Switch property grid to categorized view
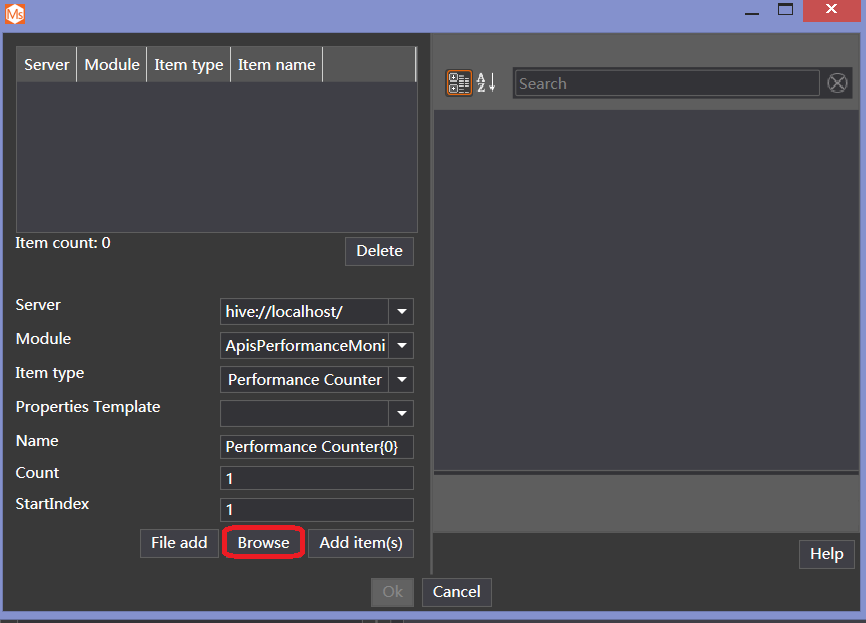The height and width of the screenshot is (623, 866). [459, 83]
